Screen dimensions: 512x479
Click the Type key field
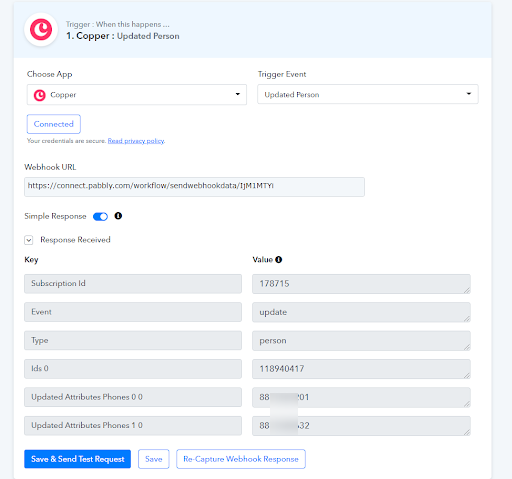[x=133, y=340]
